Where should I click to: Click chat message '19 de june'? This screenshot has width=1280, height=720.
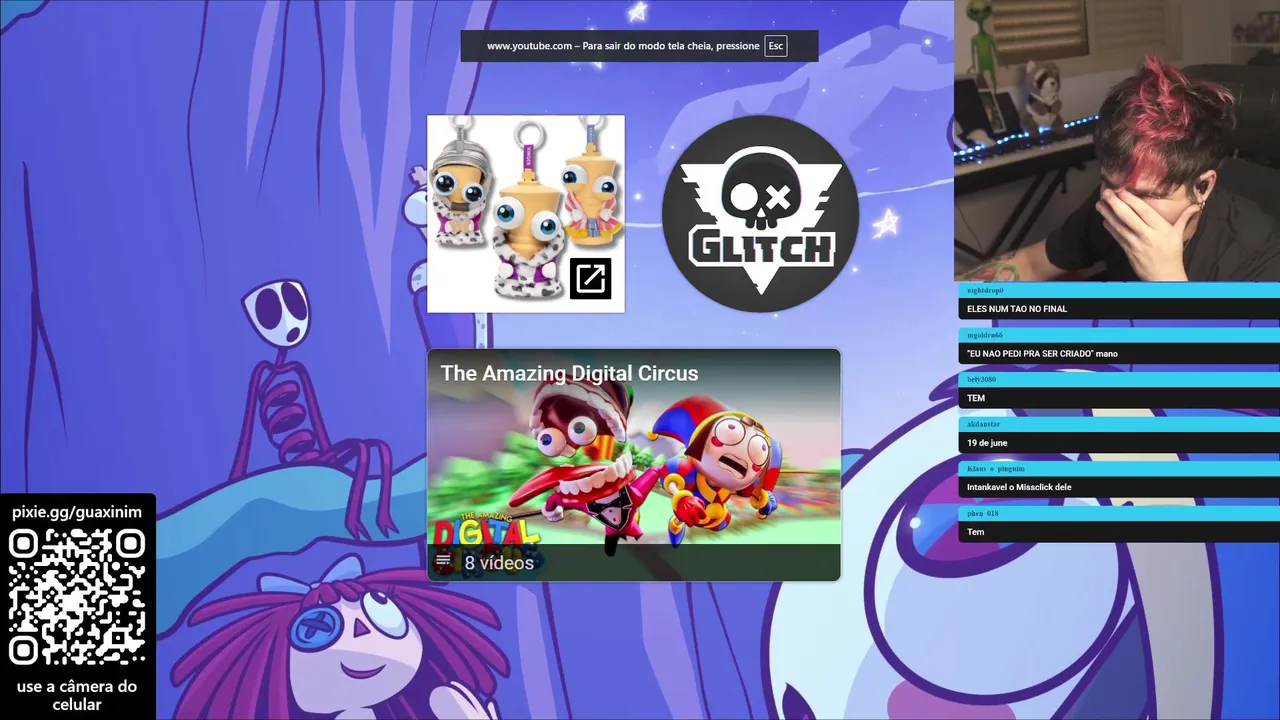coord(987,443)
